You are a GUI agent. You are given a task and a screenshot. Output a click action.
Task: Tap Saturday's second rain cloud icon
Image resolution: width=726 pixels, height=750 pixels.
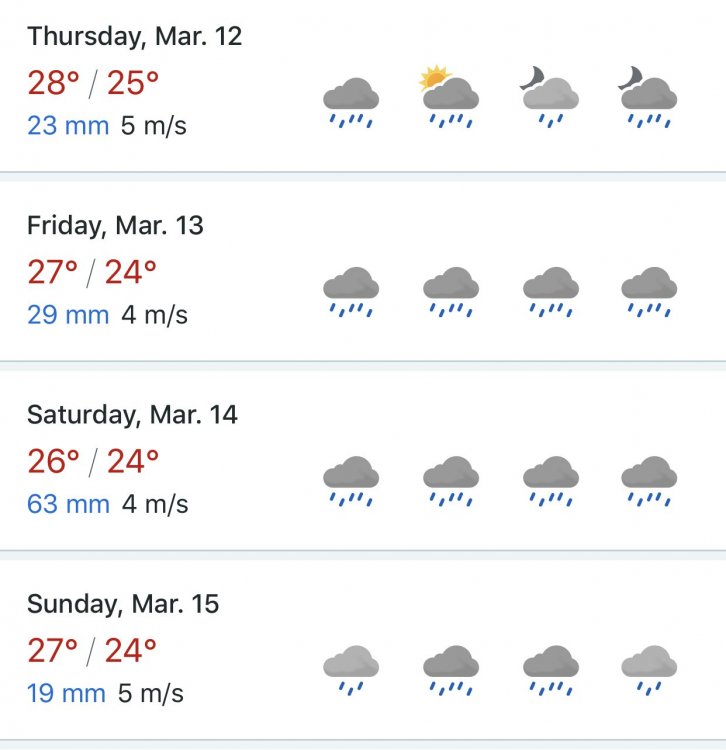(x=450, y=479)
